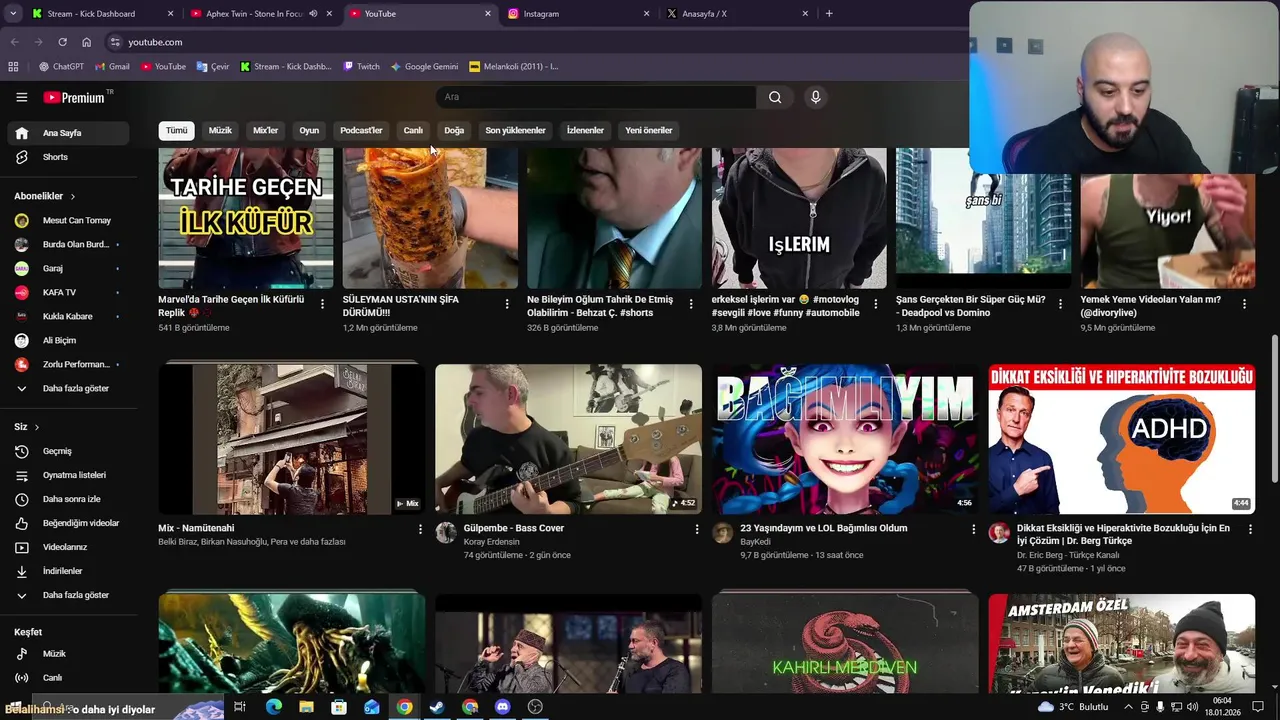The image size is (1280, 720).
Task: Open the Siz section chevron
Action: click(x=37, y=427)
